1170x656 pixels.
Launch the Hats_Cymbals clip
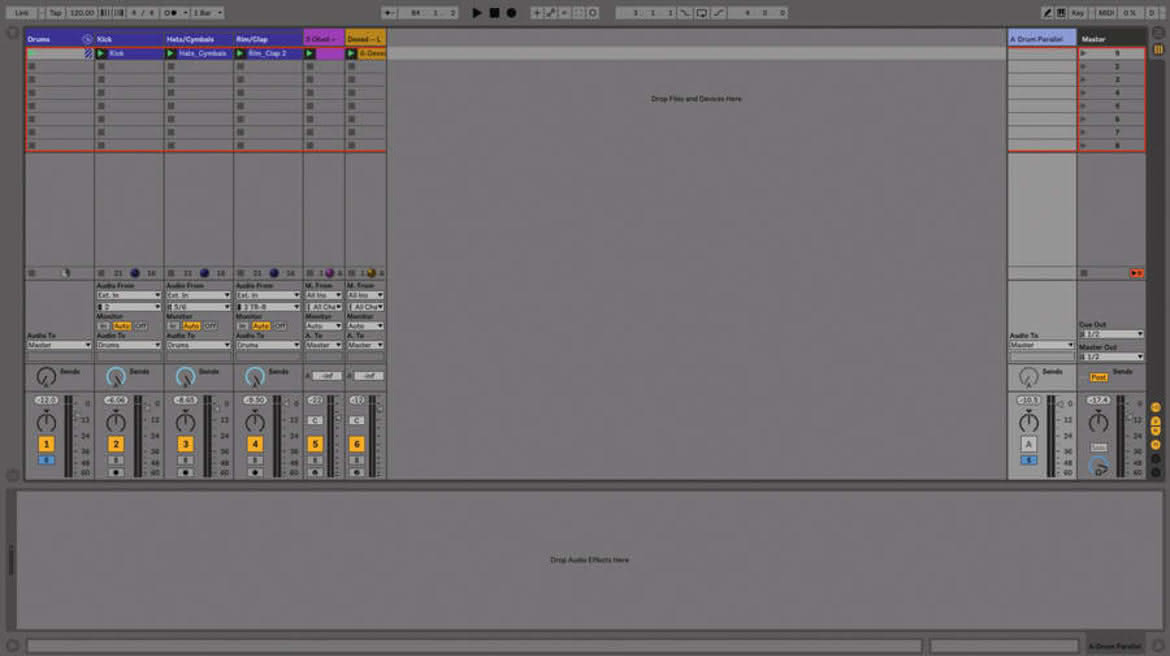[171, 54]
